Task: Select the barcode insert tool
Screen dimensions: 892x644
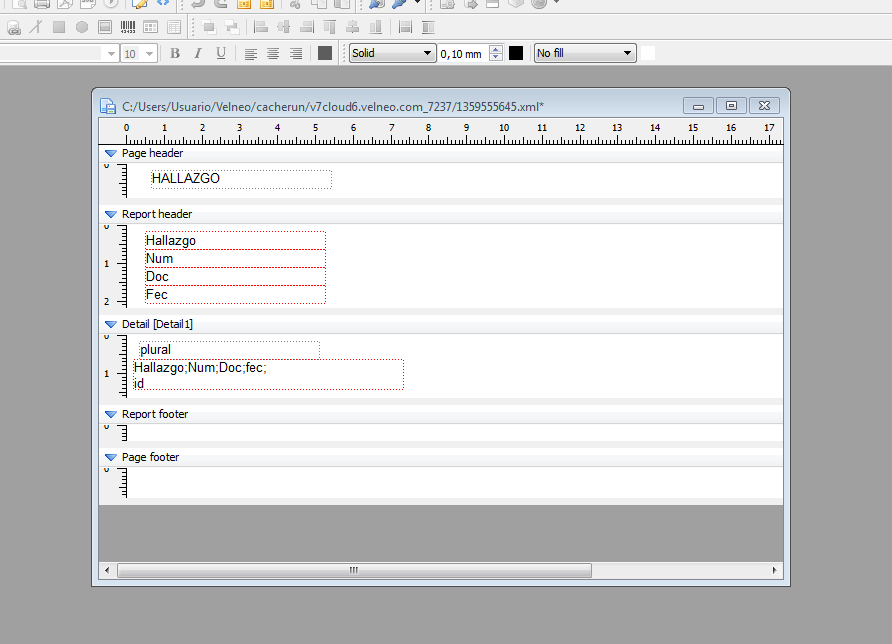Action: pyautogui.click(x=128, y=27)
